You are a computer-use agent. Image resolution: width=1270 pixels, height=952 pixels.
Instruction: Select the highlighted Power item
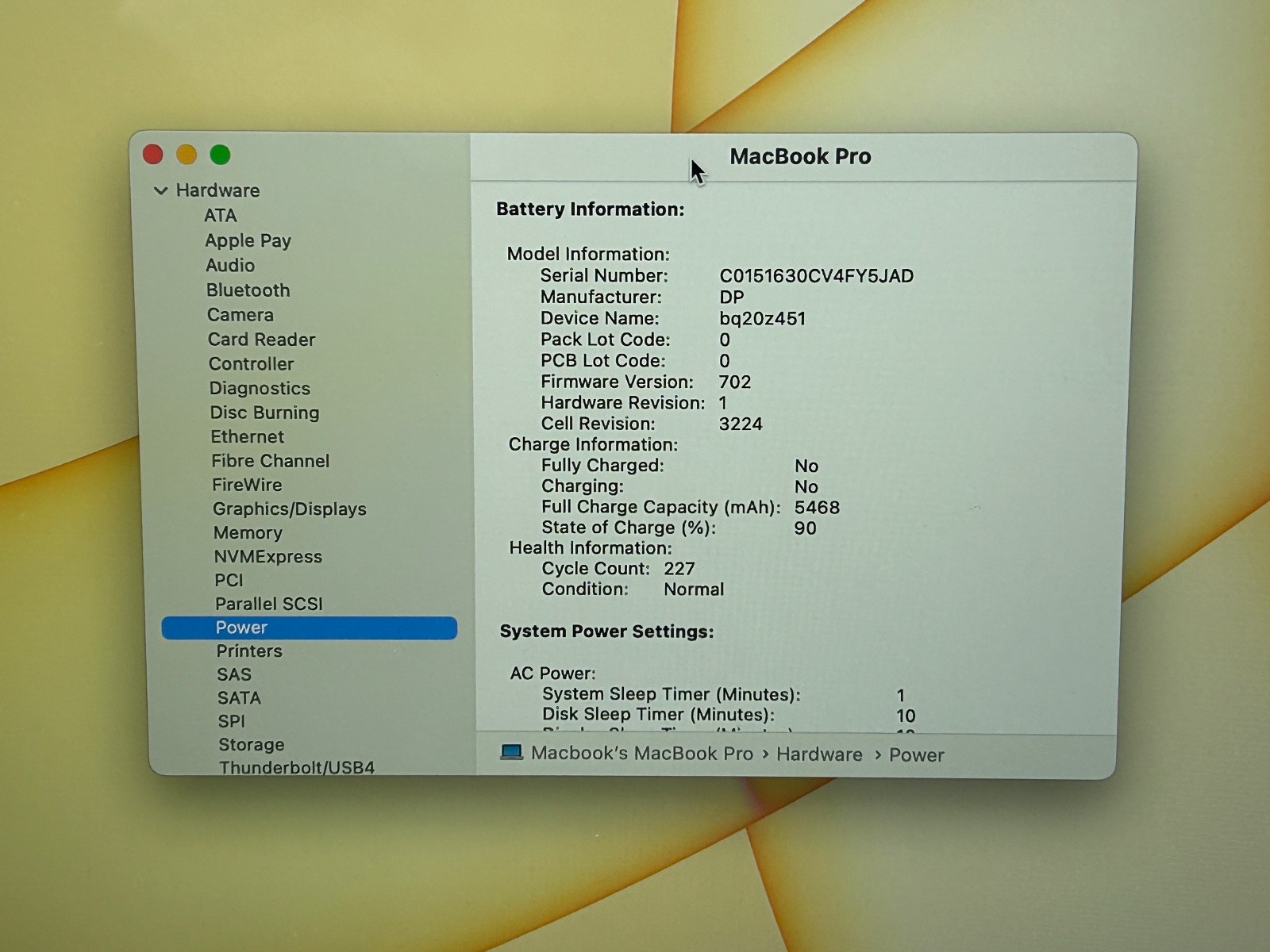click(310, 628)
